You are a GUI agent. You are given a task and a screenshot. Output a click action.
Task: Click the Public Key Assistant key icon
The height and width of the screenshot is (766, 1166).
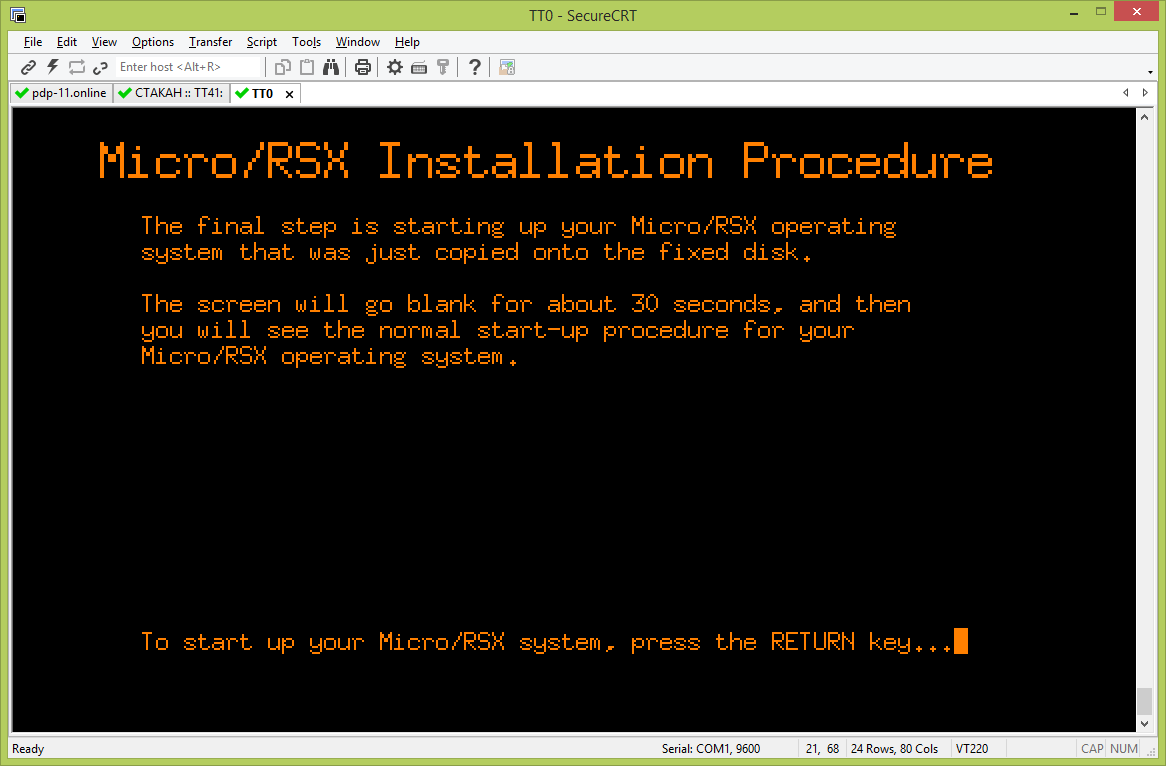443,67
